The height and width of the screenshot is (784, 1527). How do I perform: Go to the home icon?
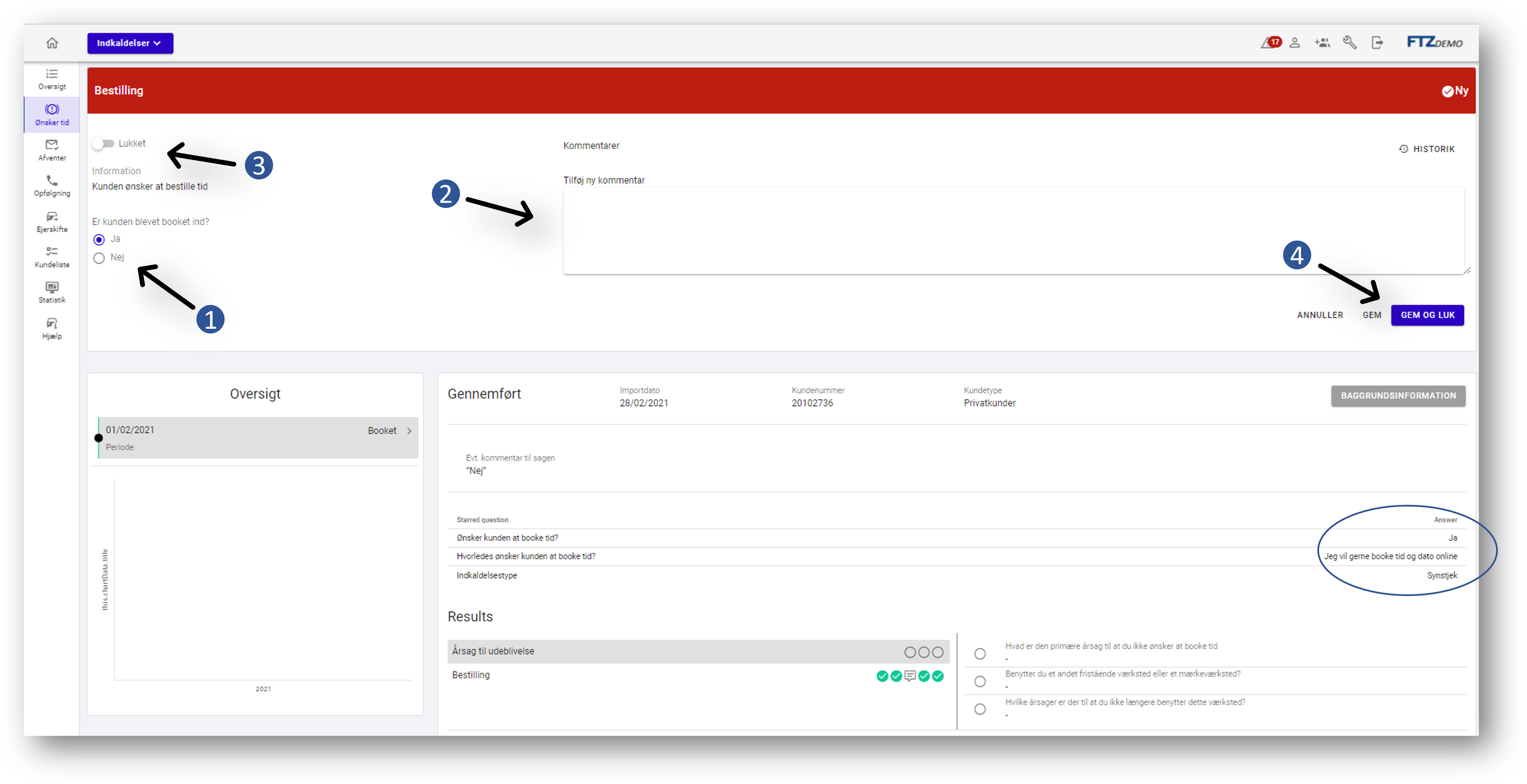click(x=52, y=43)
